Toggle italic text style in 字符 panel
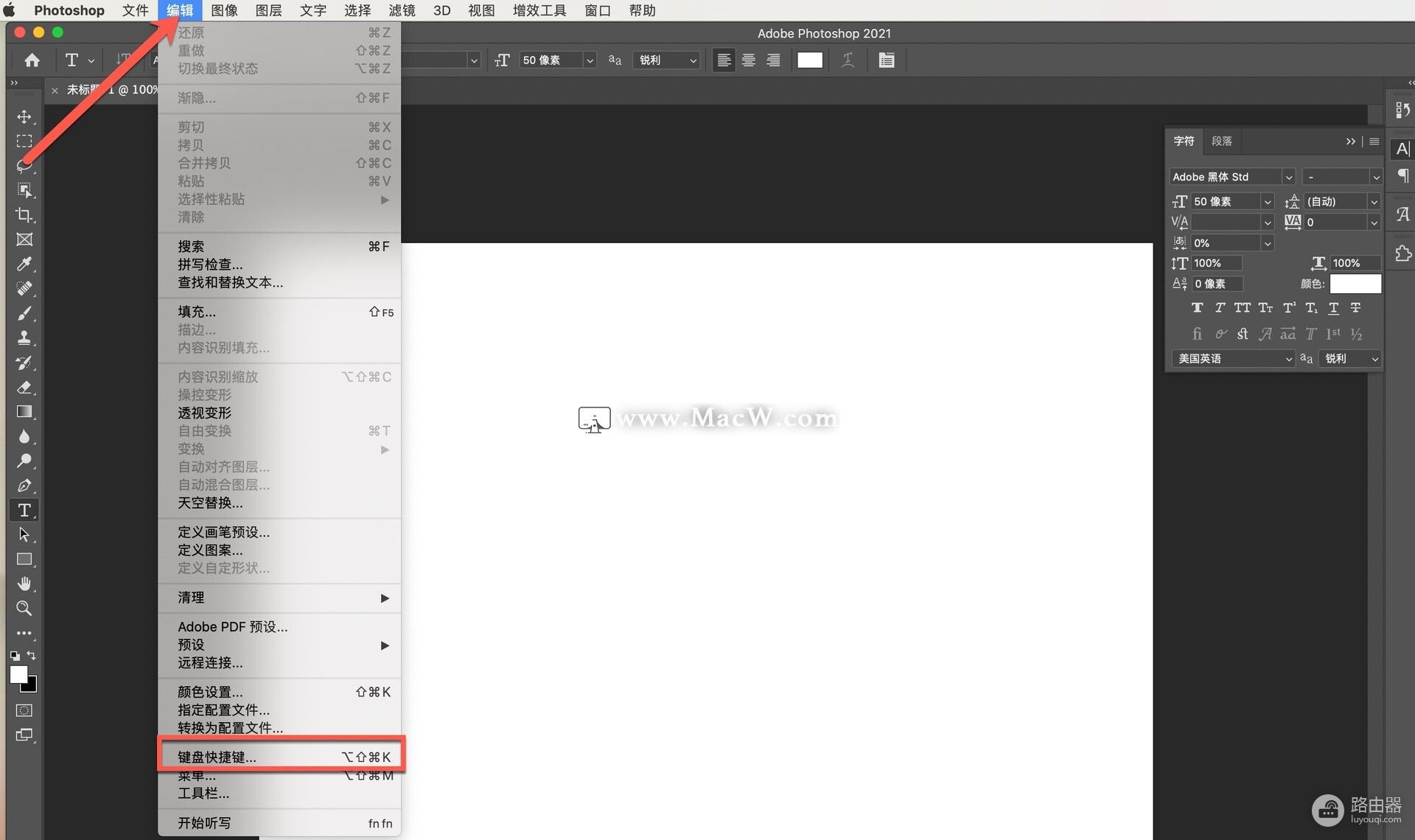Viewport: 1415px width, 840px height. [x=1218, y=307]
